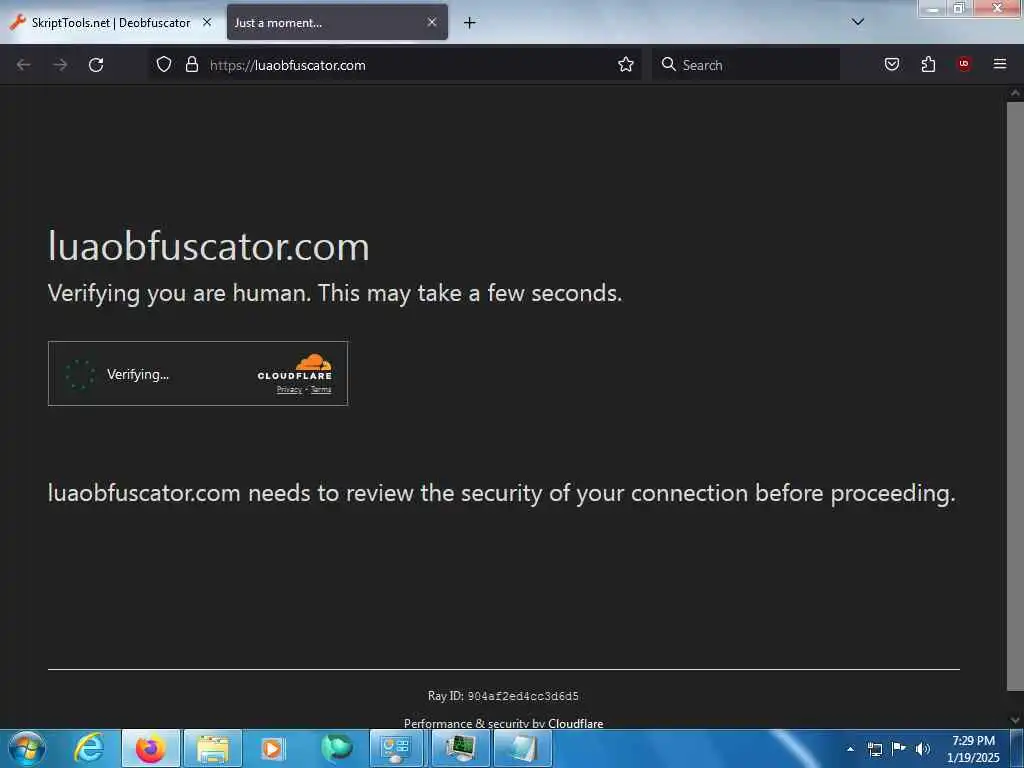View site security padlock info

tap(191, 65)
